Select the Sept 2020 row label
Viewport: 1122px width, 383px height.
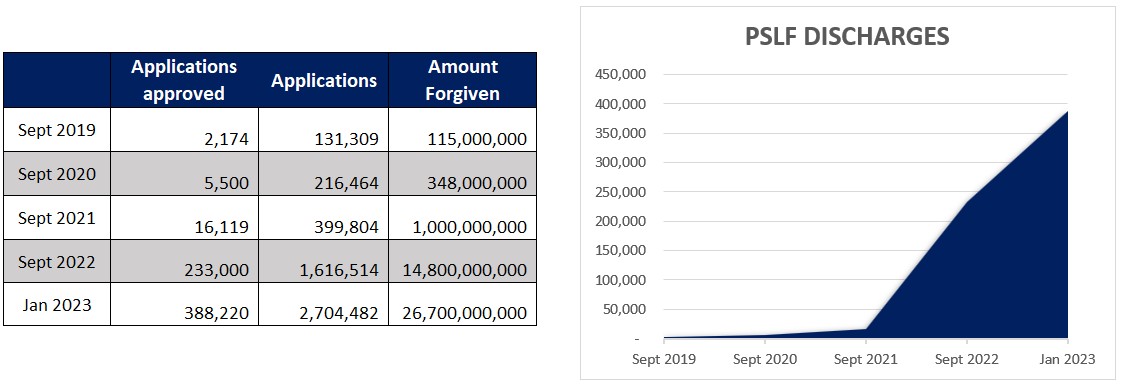[57, 173]
